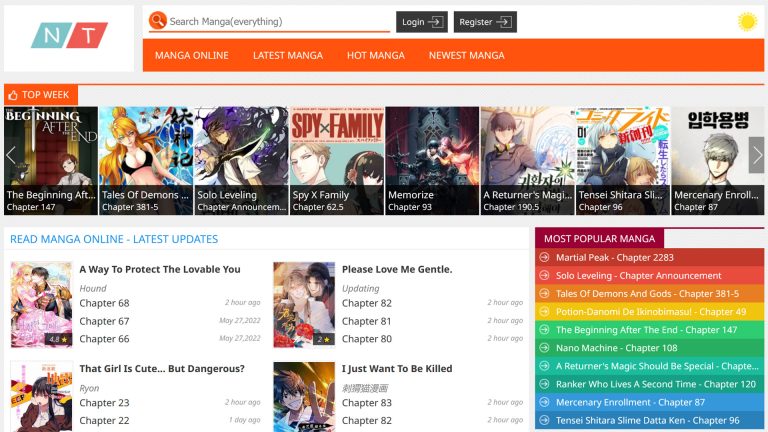Click the NT site logo
The image size is (768, 432).
coord(69,35)
